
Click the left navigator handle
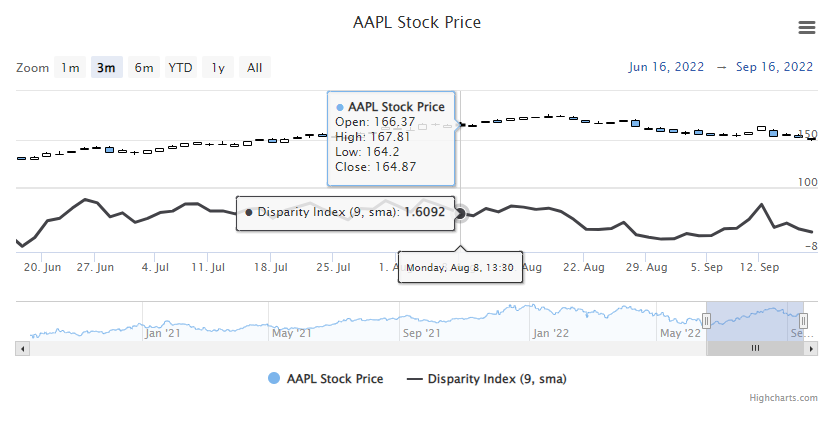coord(706,320)
